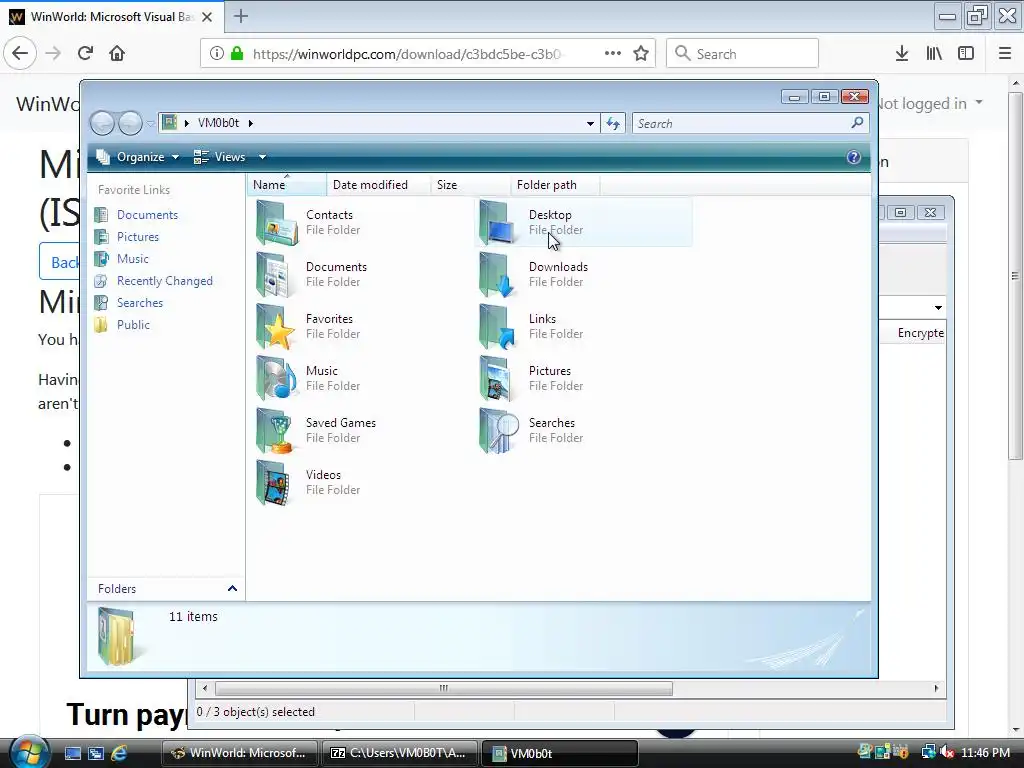Click the Firefox URL address field
1024x768 pixels.
click(x=407, y=54)
